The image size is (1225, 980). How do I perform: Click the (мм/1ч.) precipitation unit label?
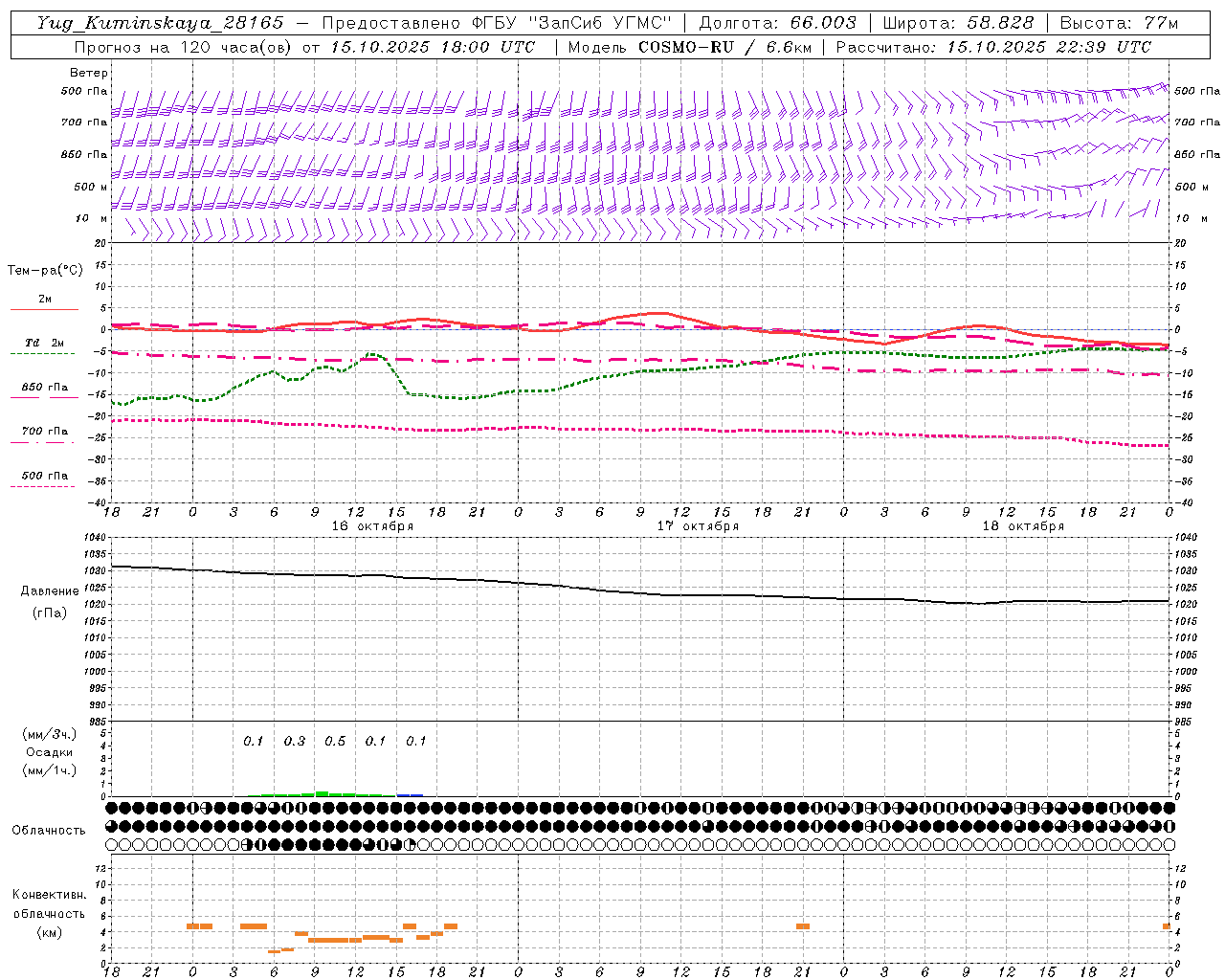(x=50, y=770)
